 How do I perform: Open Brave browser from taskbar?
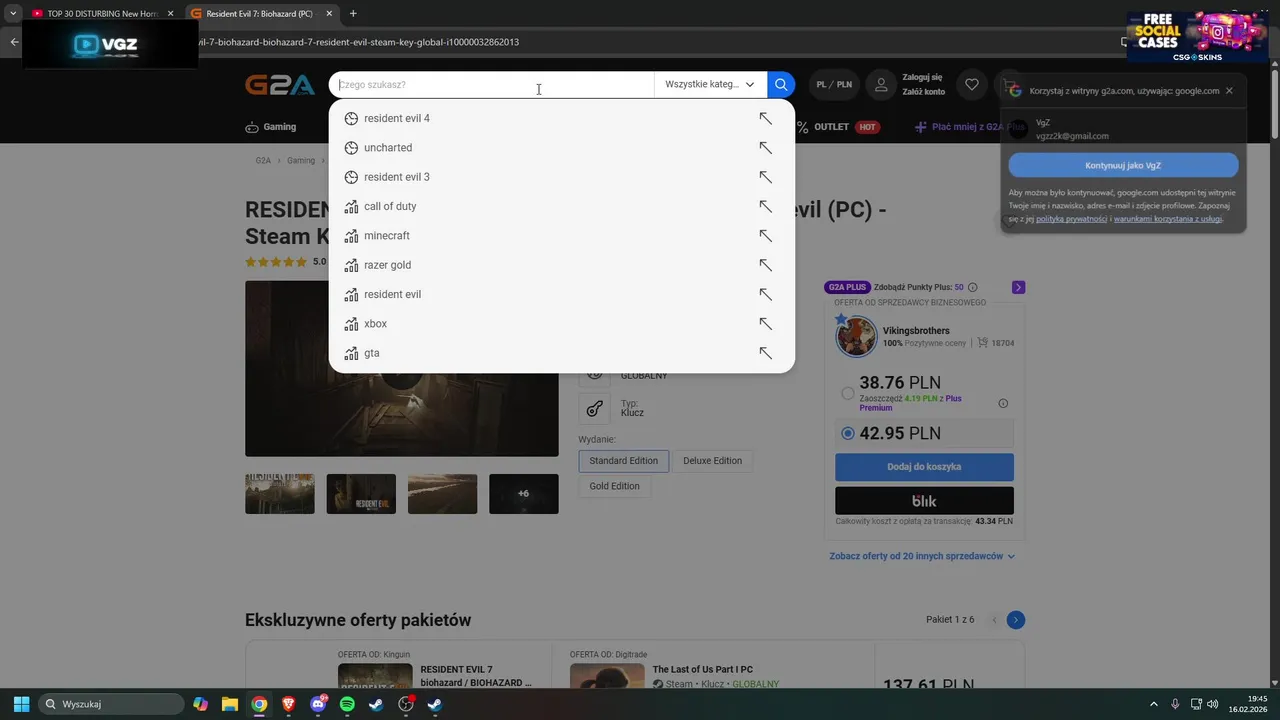[x=289, y=704]
